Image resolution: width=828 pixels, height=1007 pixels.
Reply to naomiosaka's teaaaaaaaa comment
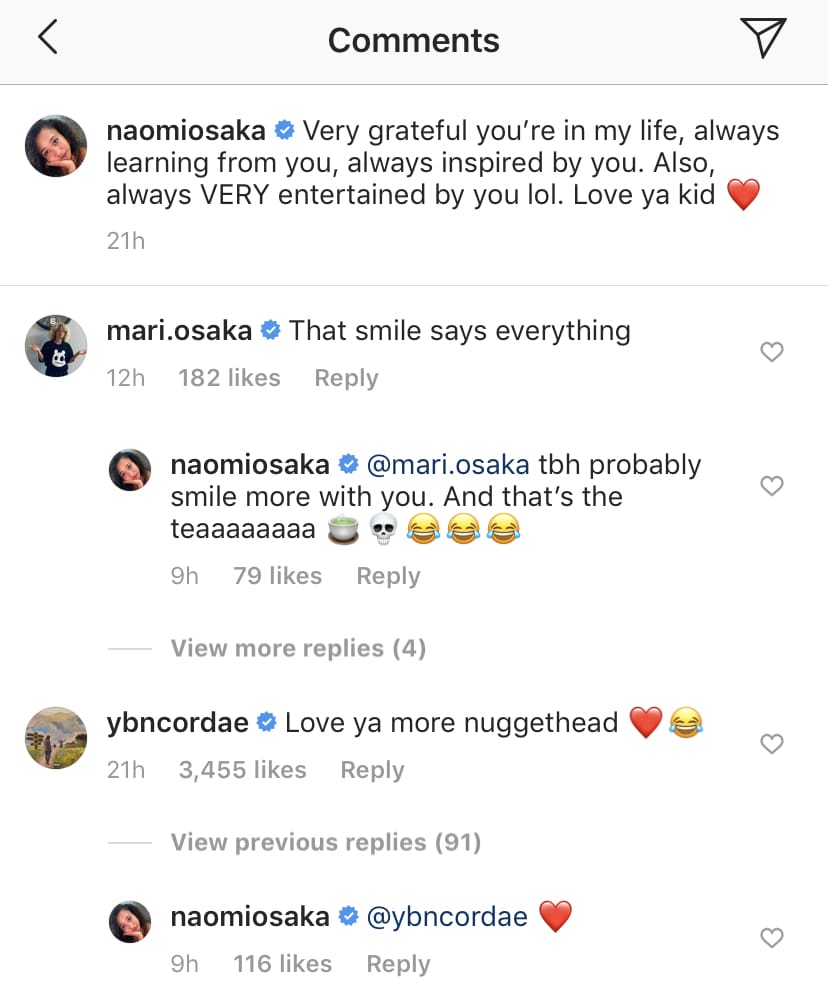tap(388, 576)
